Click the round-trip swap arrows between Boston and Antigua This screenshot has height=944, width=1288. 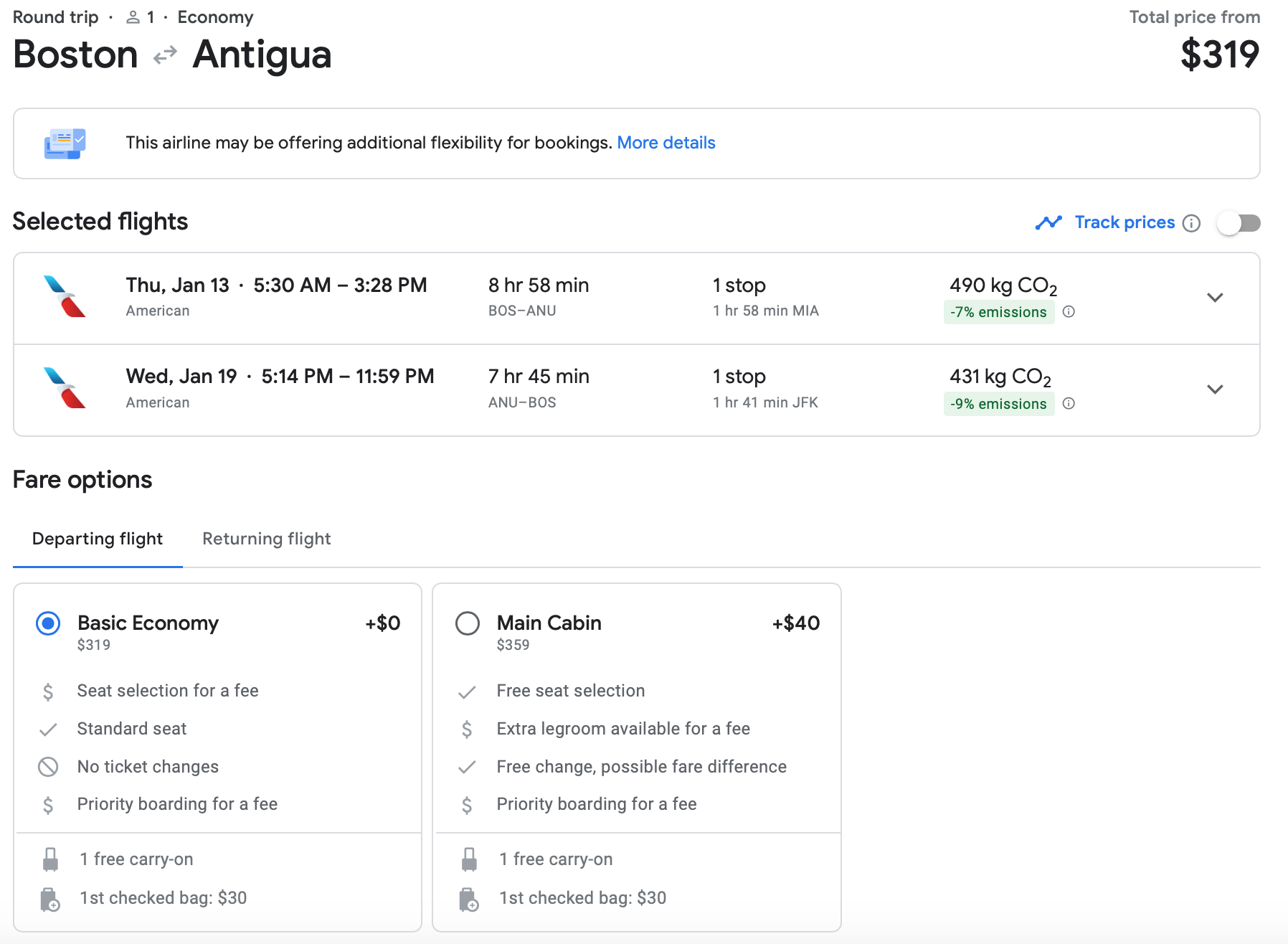pyautogui.click(x=165, y=55)
